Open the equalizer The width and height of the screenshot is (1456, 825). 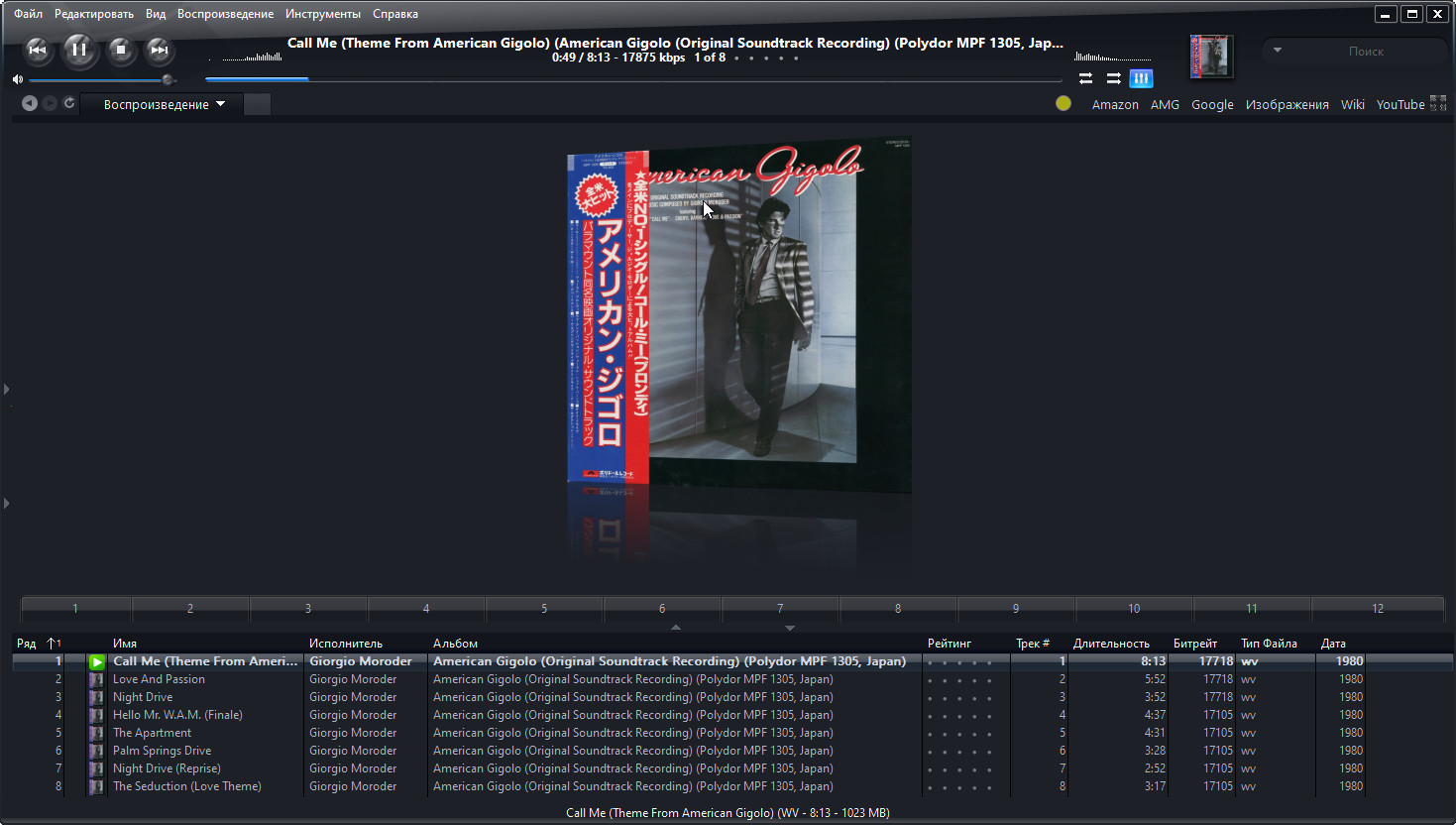(1142, 78)
